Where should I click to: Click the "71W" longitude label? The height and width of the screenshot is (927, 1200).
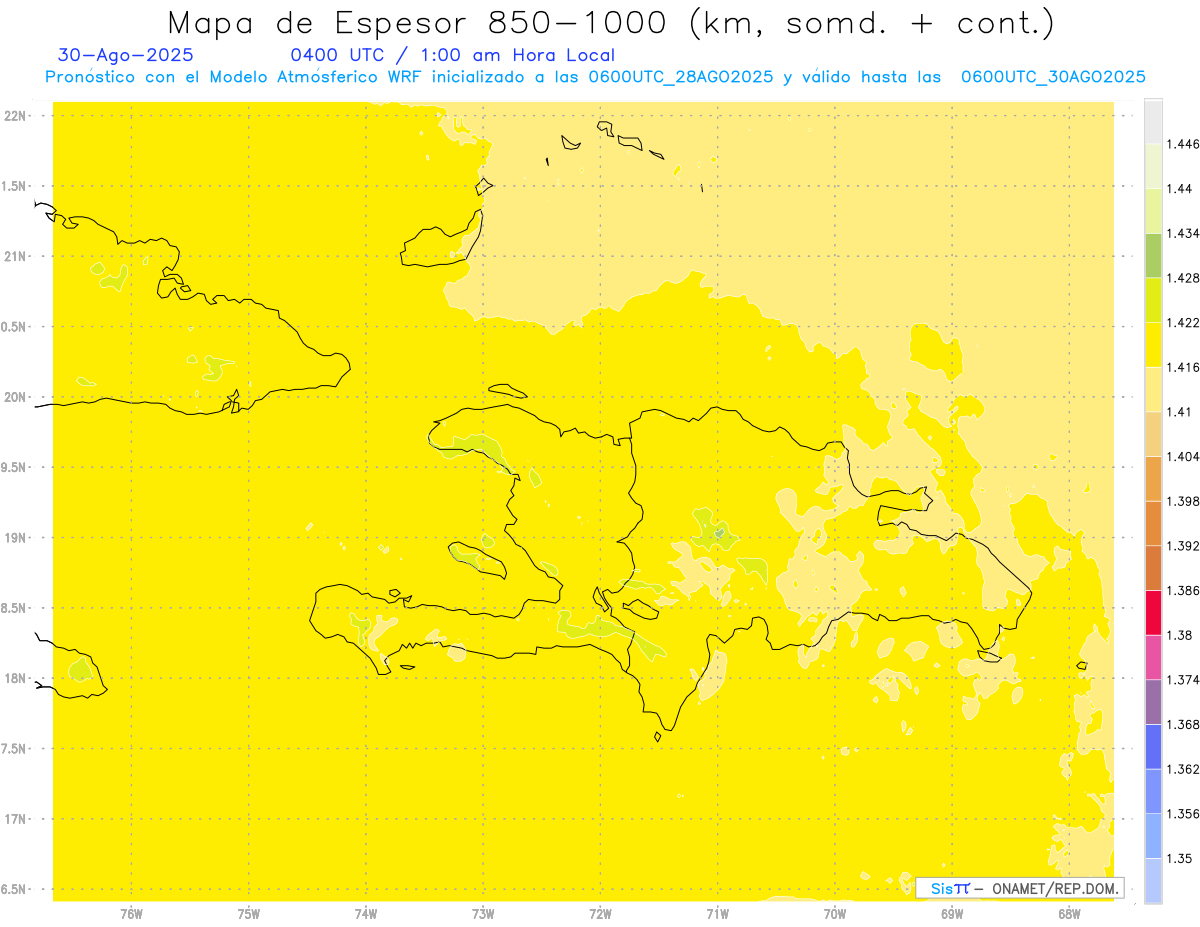pyautogui.click(x=717, y=914)
